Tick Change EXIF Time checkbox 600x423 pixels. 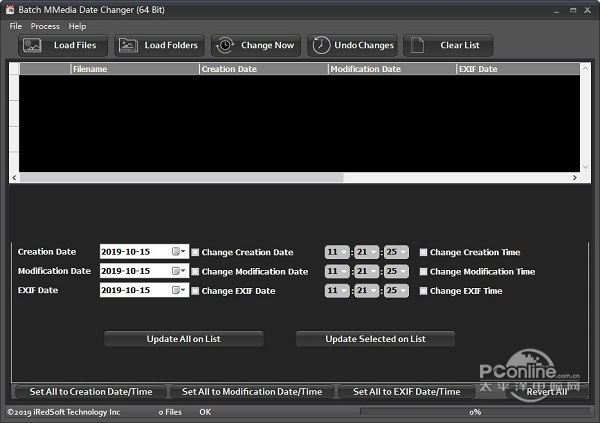423,291
